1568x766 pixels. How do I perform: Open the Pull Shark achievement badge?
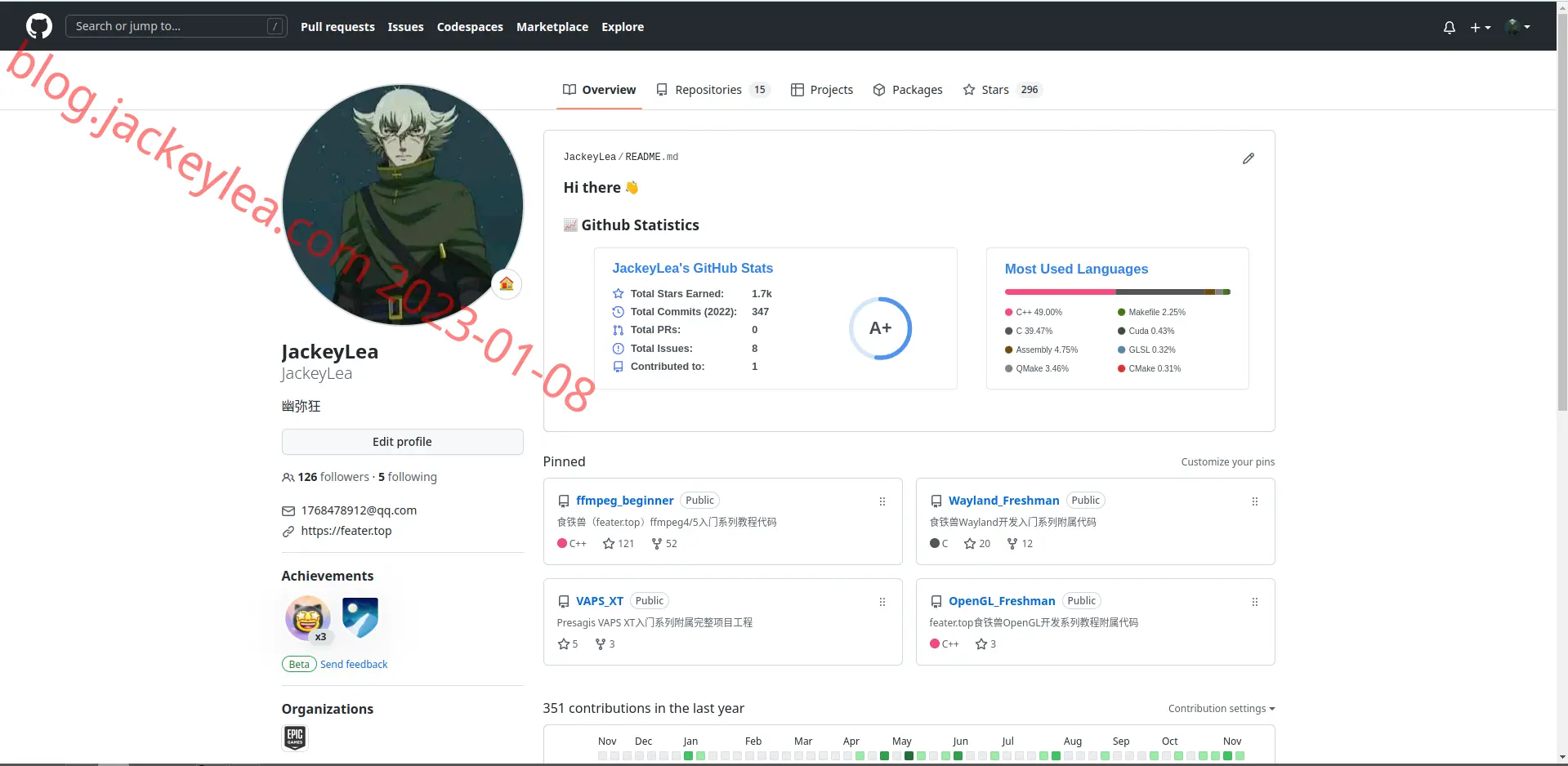tap(308, 618)
